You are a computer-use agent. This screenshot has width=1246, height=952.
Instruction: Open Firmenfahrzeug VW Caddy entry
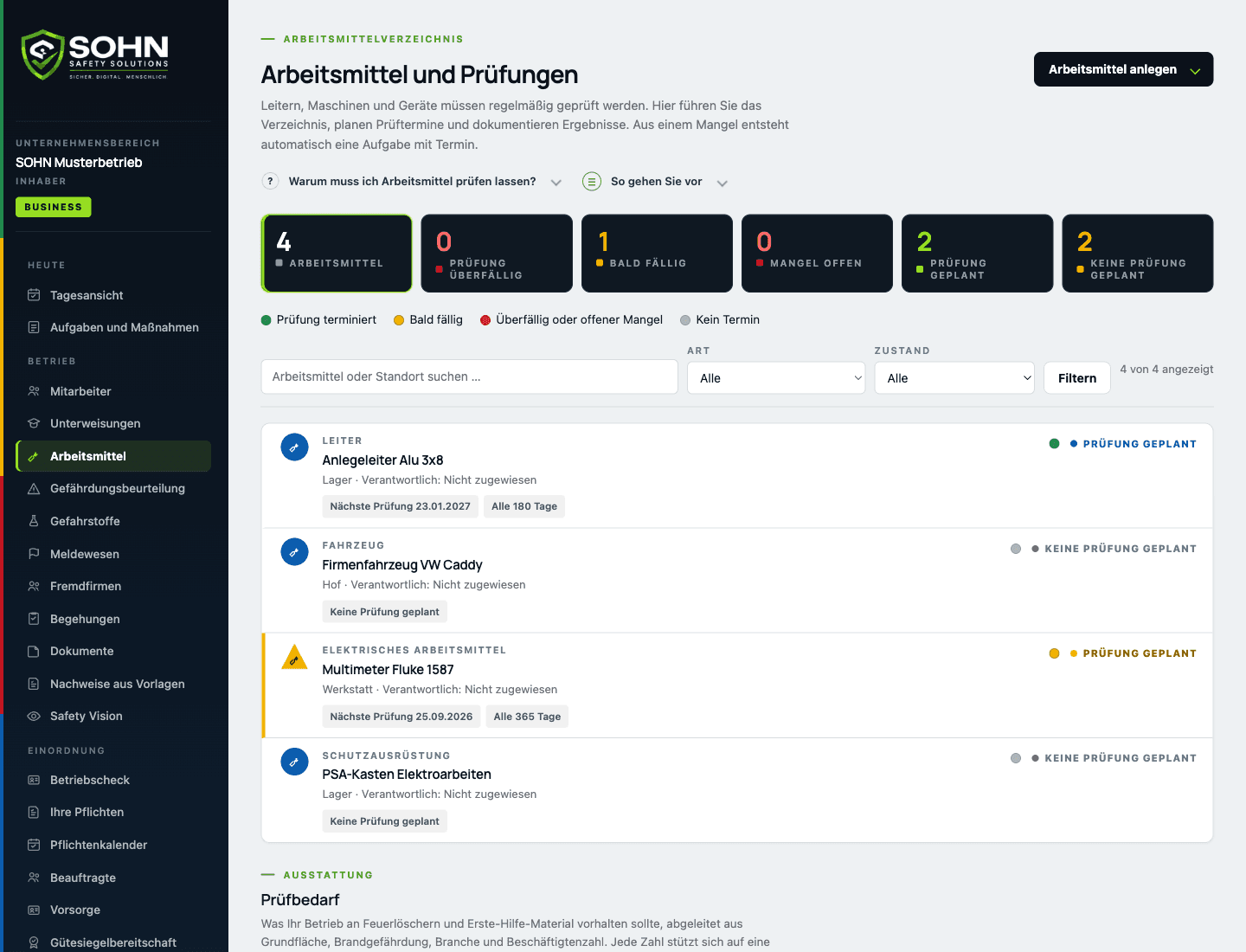point(737,581)
